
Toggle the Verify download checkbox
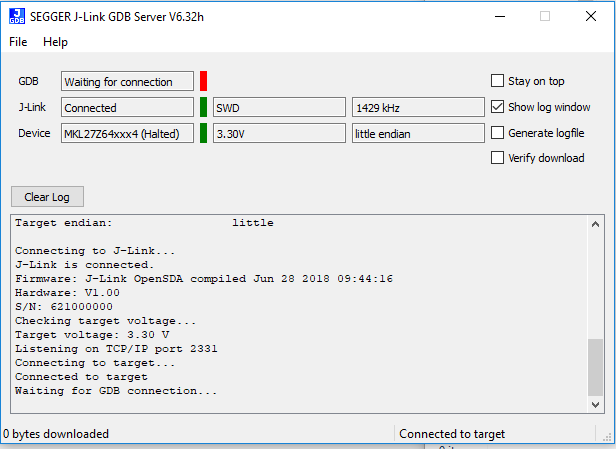[x=498, y=157]
